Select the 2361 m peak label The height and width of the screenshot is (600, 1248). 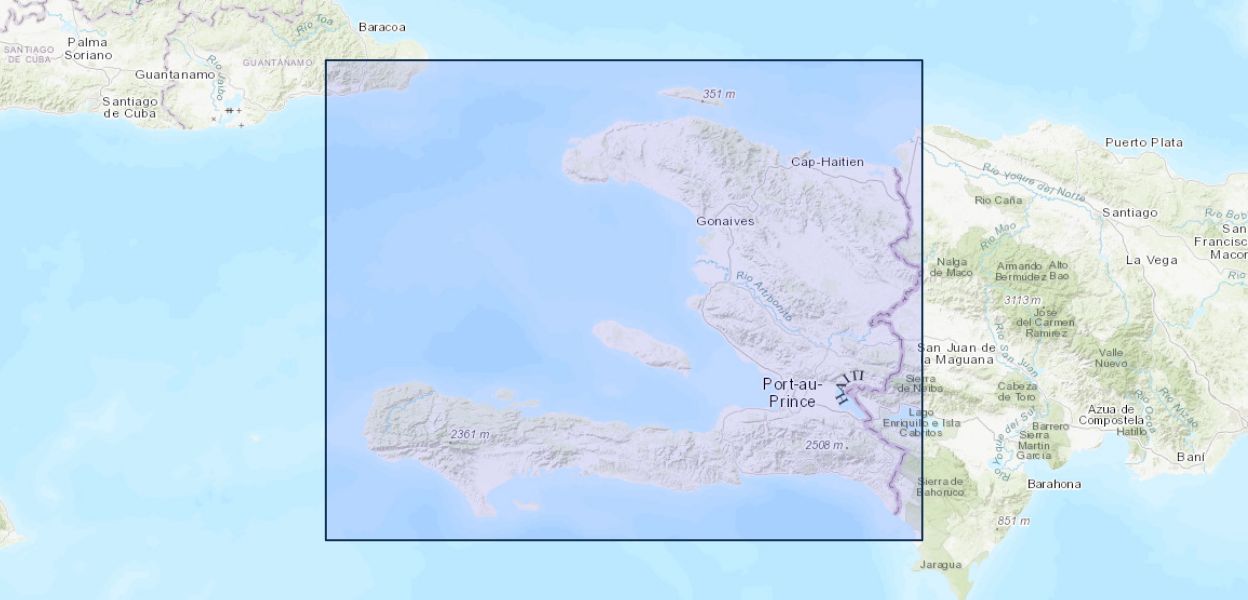point(470,434)
